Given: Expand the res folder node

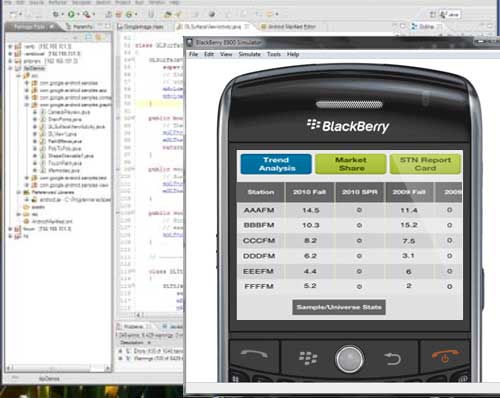Looking at the screenshot, I should pos(19,214).
